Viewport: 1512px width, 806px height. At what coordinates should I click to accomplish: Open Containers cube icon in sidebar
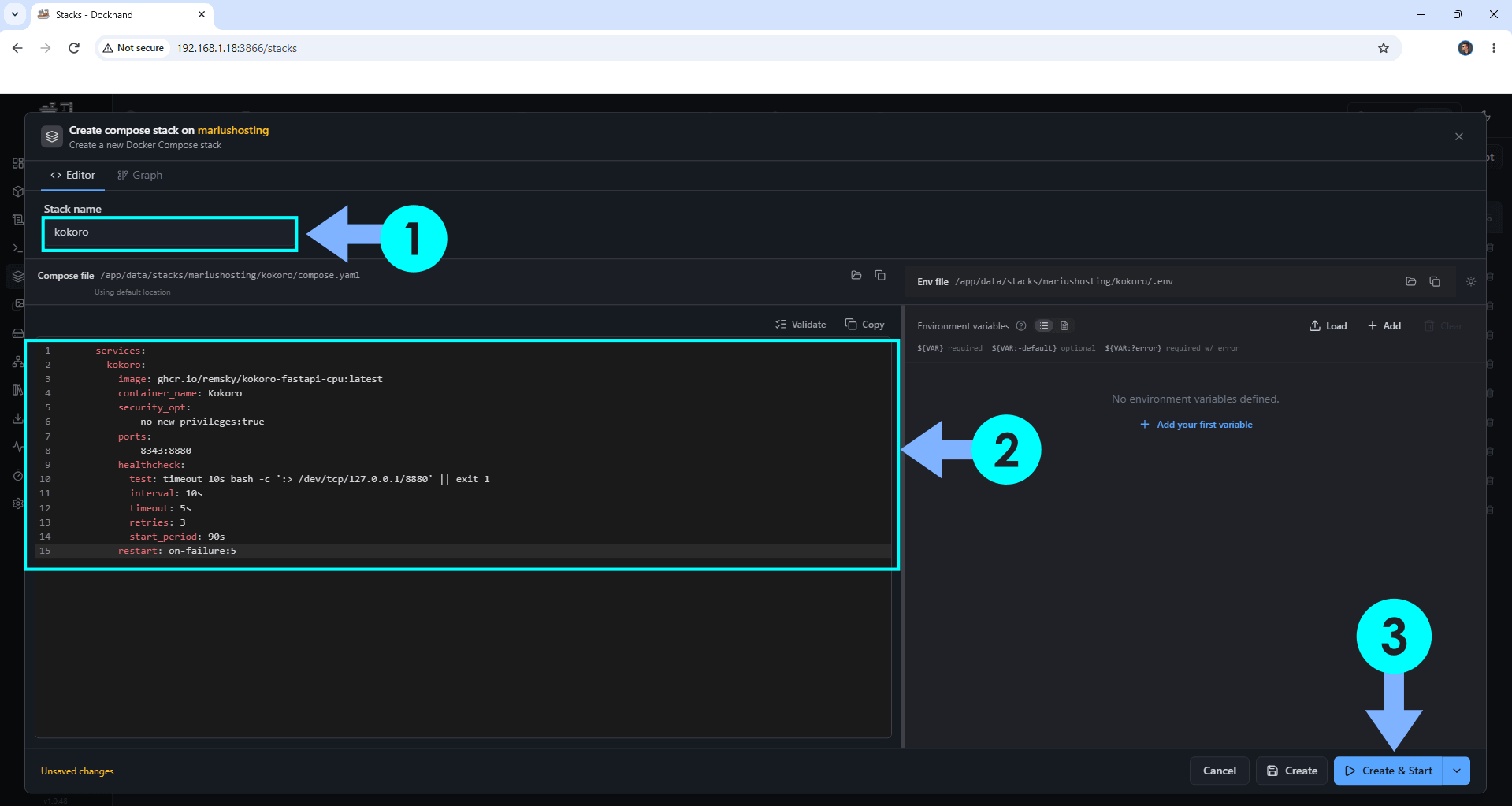(17, 191)
